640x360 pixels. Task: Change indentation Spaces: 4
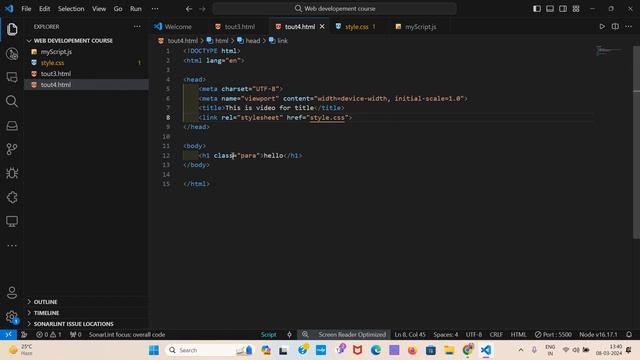pos(446,334)
